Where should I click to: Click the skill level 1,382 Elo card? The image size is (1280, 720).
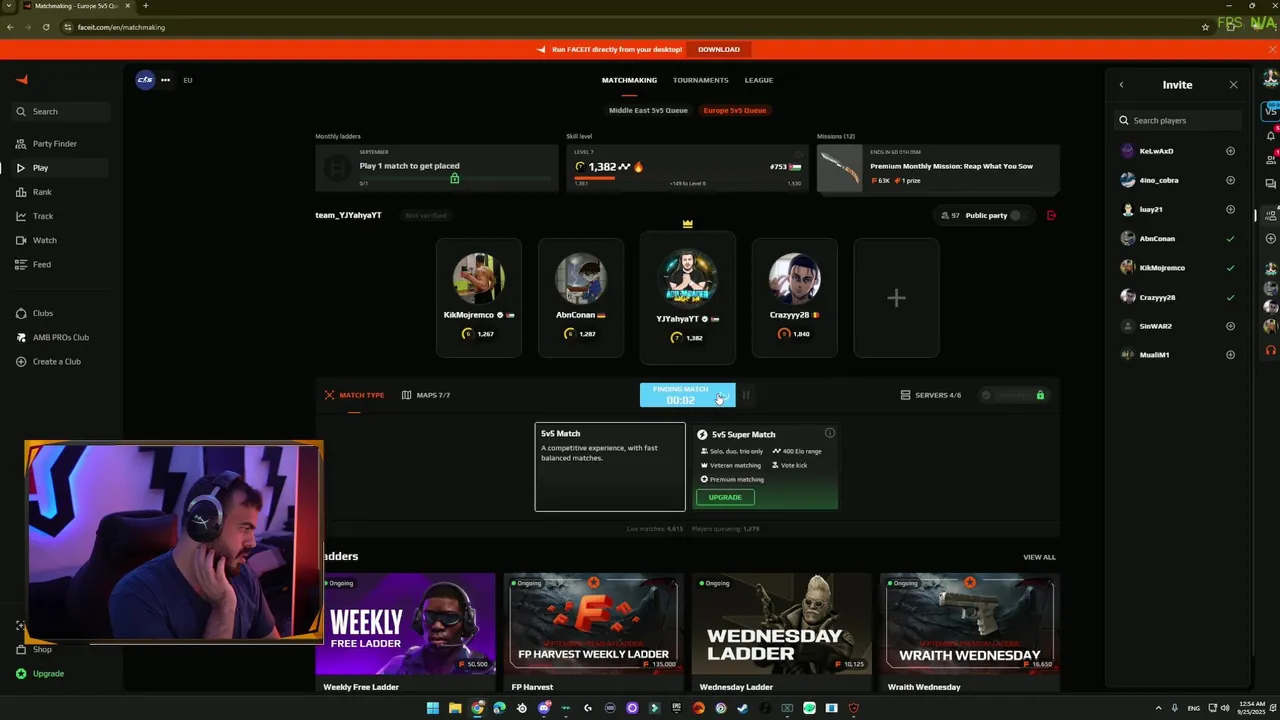point(687,168)
